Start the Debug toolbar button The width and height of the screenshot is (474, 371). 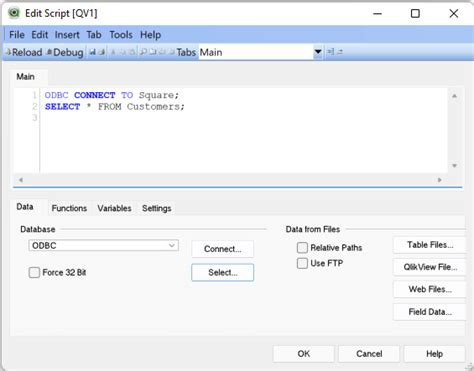[65, 52]
